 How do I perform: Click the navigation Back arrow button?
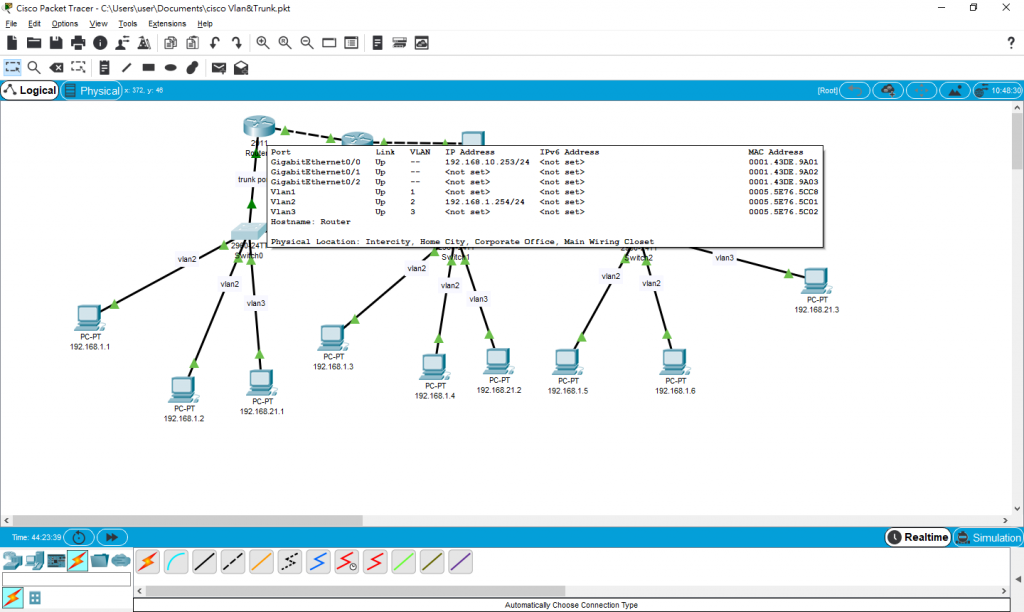pyautogui.click(x=855, y=90)
